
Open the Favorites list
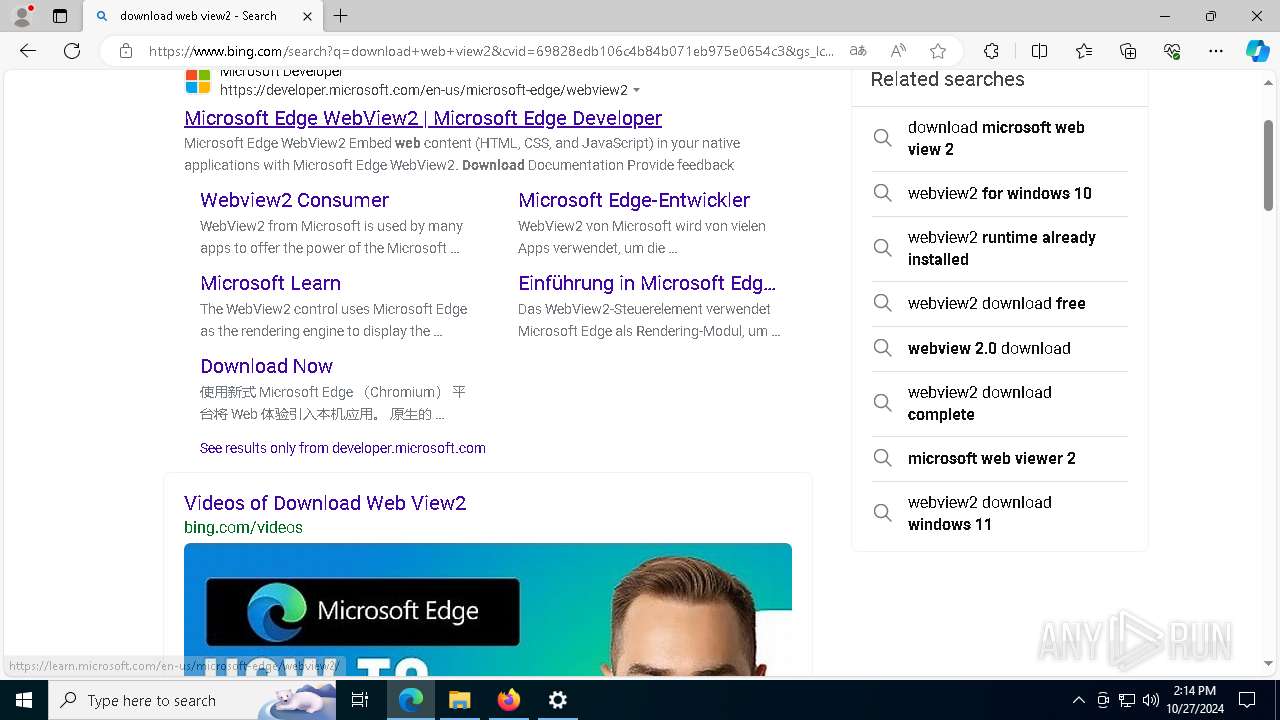[x=1084, y=51]
